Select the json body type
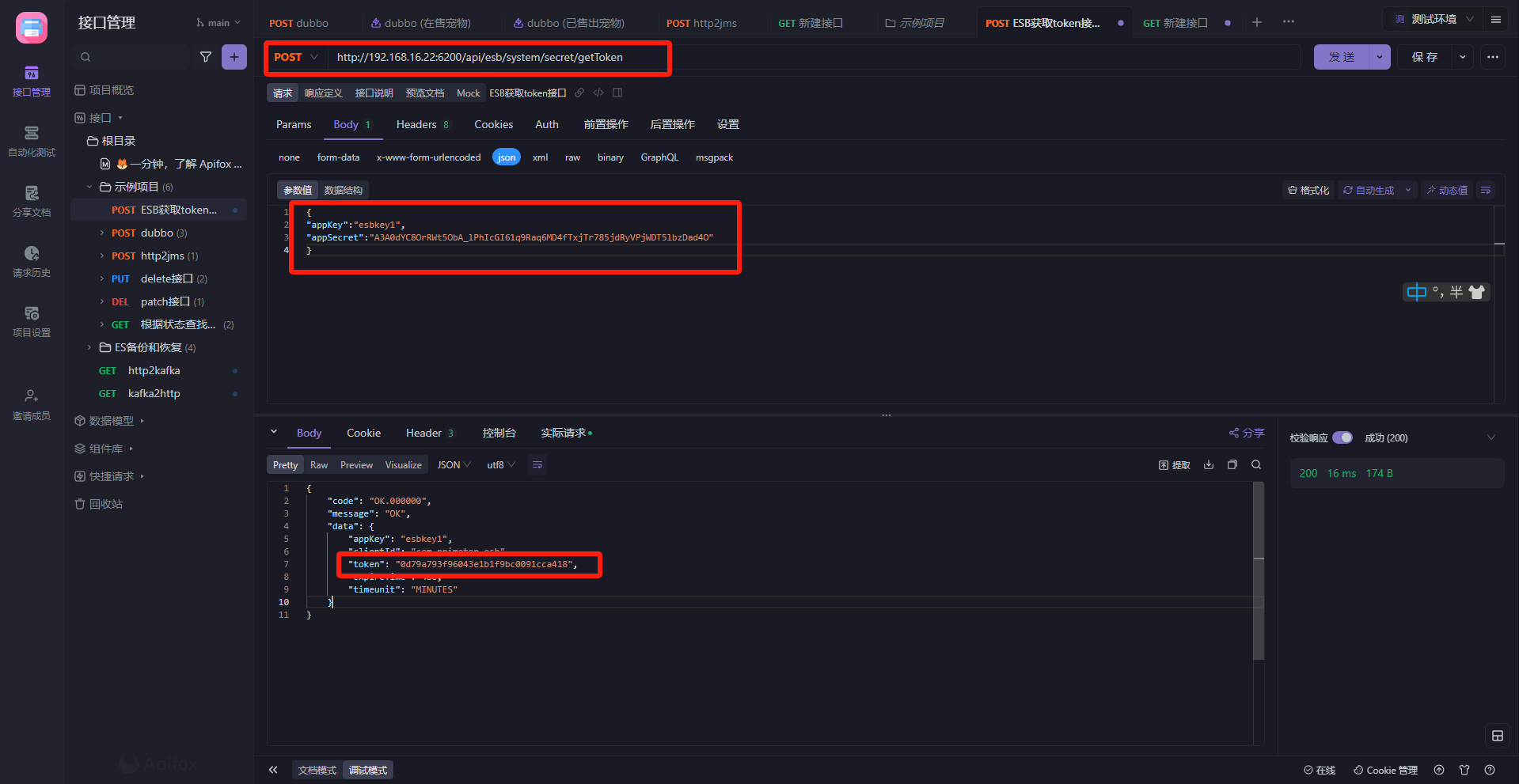Screen dimensions: 1519x784 [x=507, y=157]
